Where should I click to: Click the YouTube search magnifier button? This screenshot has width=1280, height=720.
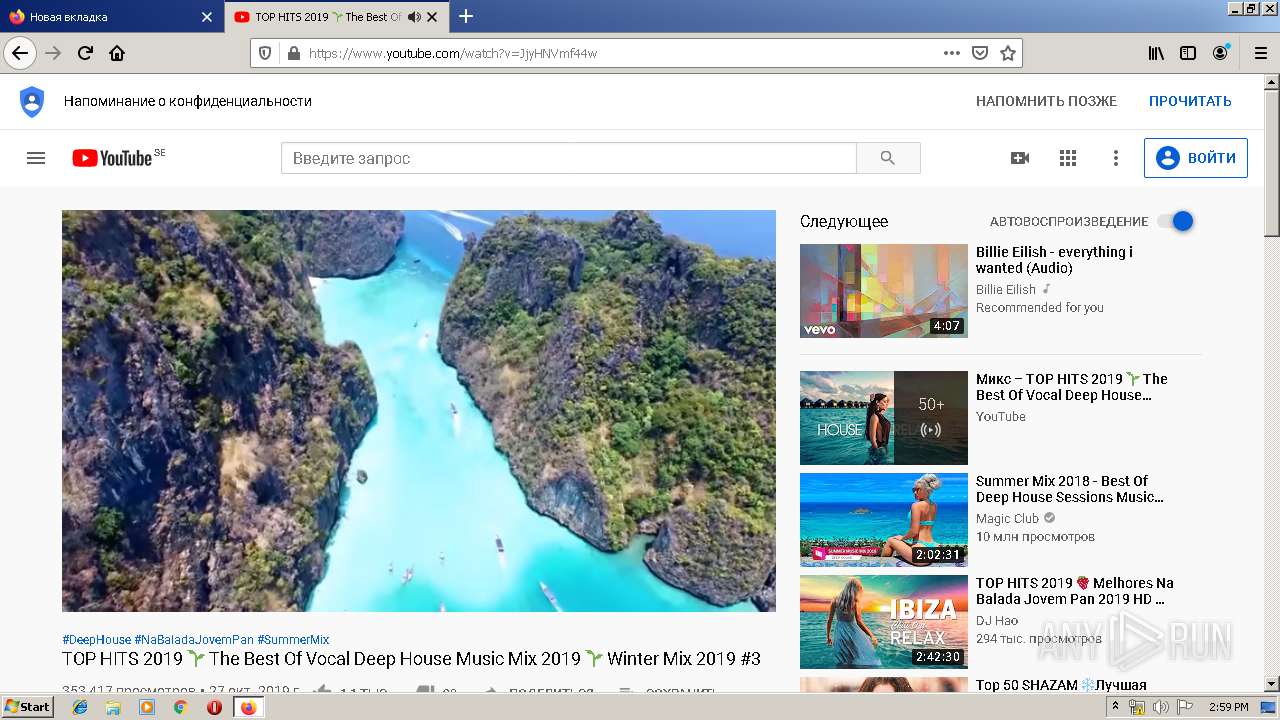888,158
